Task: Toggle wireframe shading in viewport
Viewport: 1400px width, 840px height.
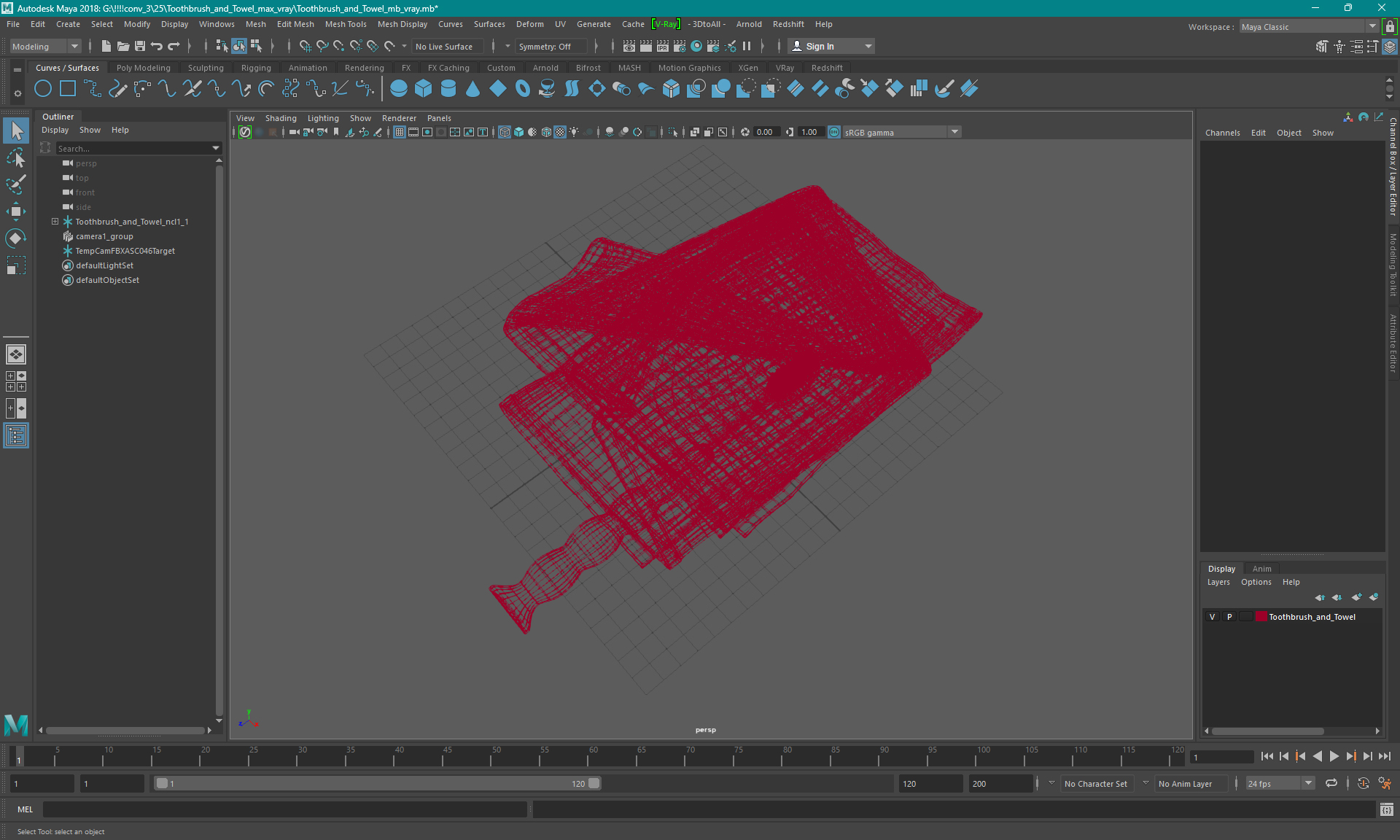Action: tap(505, 132)
